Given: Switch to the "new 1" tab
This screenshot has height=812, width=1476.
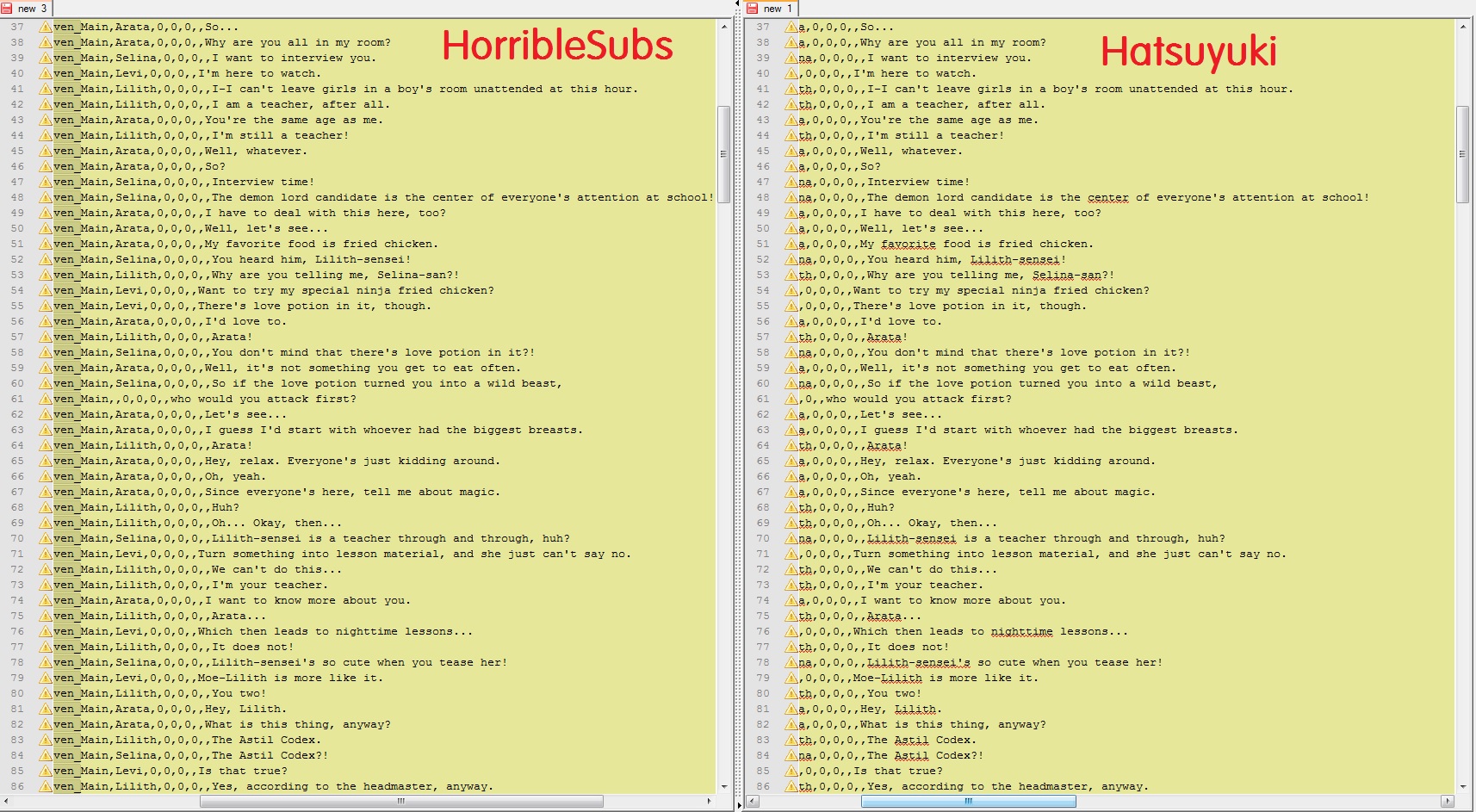Looking at the screenshot, I should pos(771,9).
